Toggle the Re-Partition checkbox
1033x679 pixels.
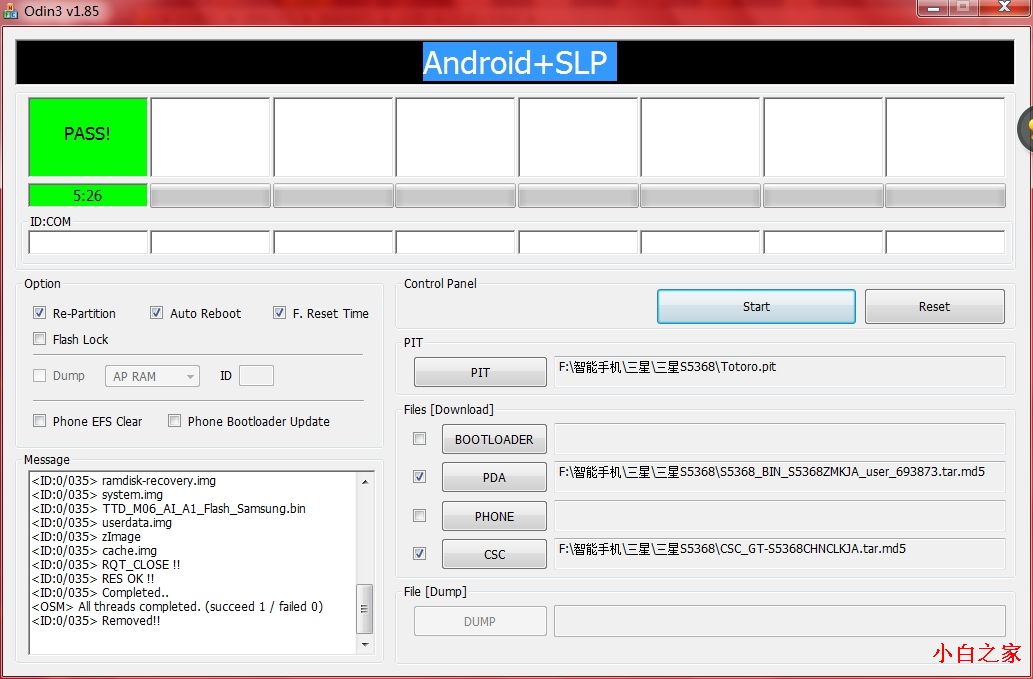(40, 313)
